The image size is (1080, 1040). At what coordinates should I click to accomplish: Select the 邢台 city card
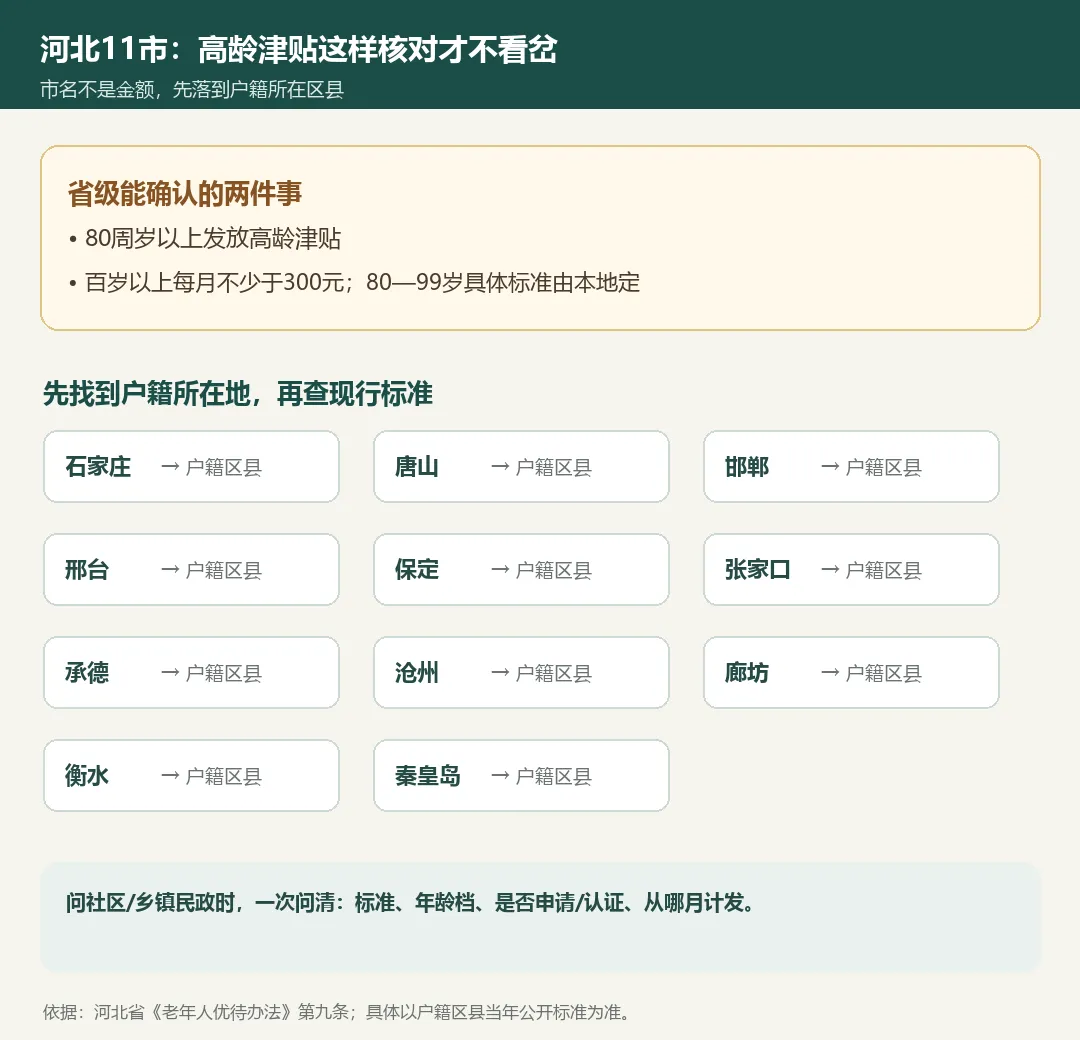click(191, 570)
